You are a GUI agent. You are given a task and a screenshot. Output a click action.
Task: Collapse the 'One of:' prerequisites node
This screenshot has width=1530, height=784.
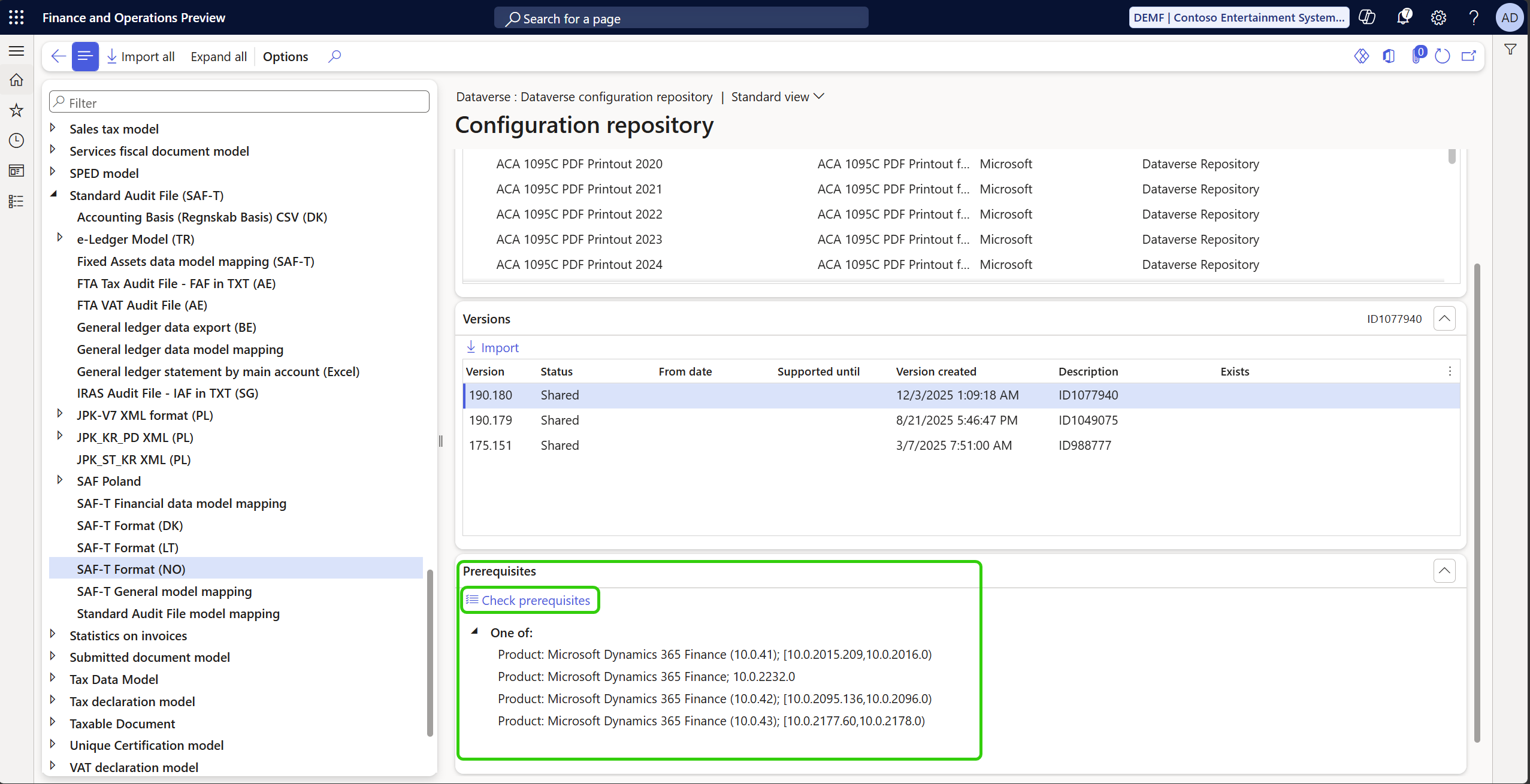coord(475,631)
